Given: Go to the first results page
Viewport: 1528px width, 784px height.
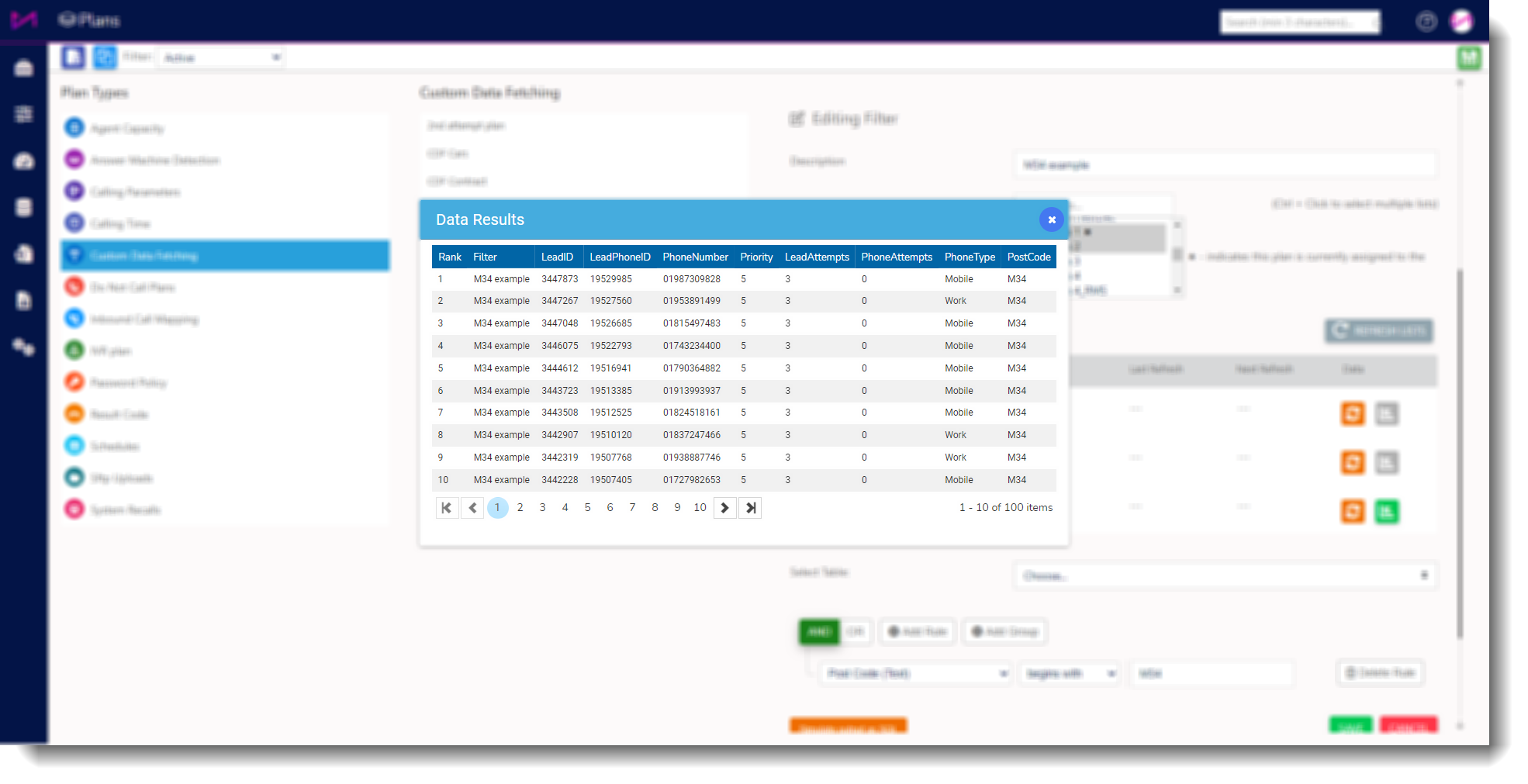Looking at the screenshot, I should click(x=447, y=508).
